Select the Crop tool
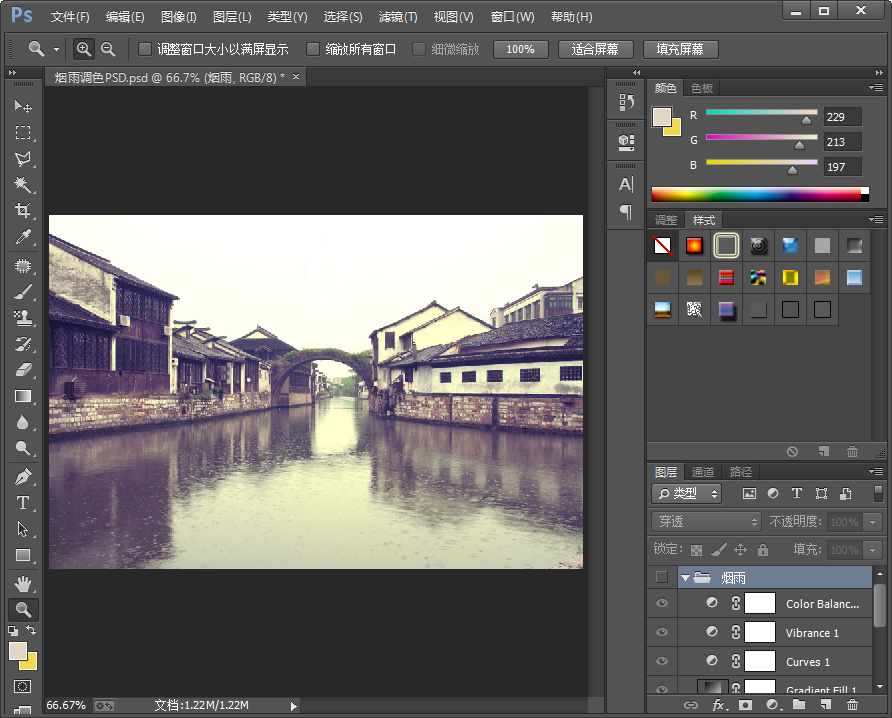The image size is (892, 718). (x=23, y=211)
